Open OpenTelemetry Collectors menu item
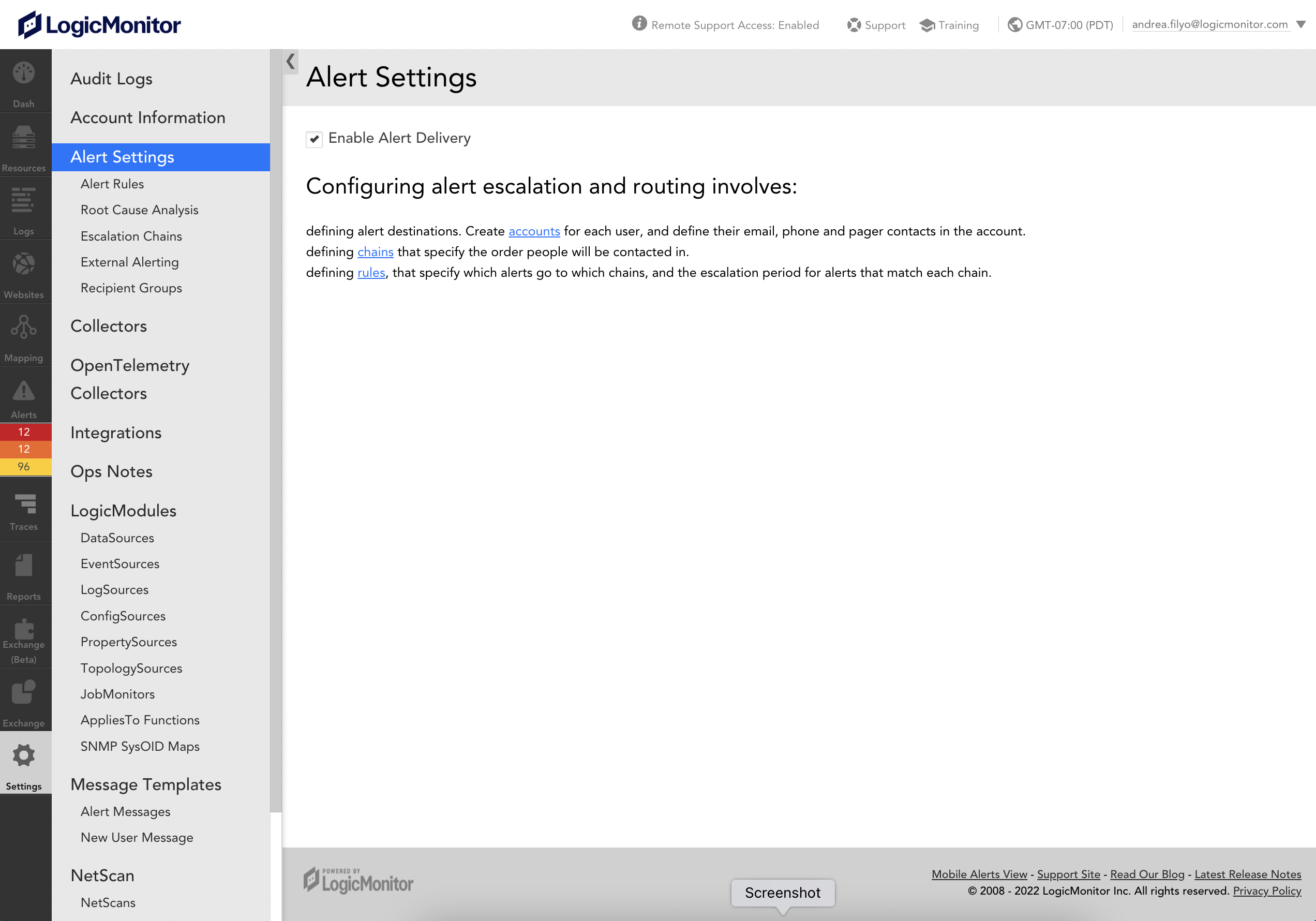 coord(130,379)
